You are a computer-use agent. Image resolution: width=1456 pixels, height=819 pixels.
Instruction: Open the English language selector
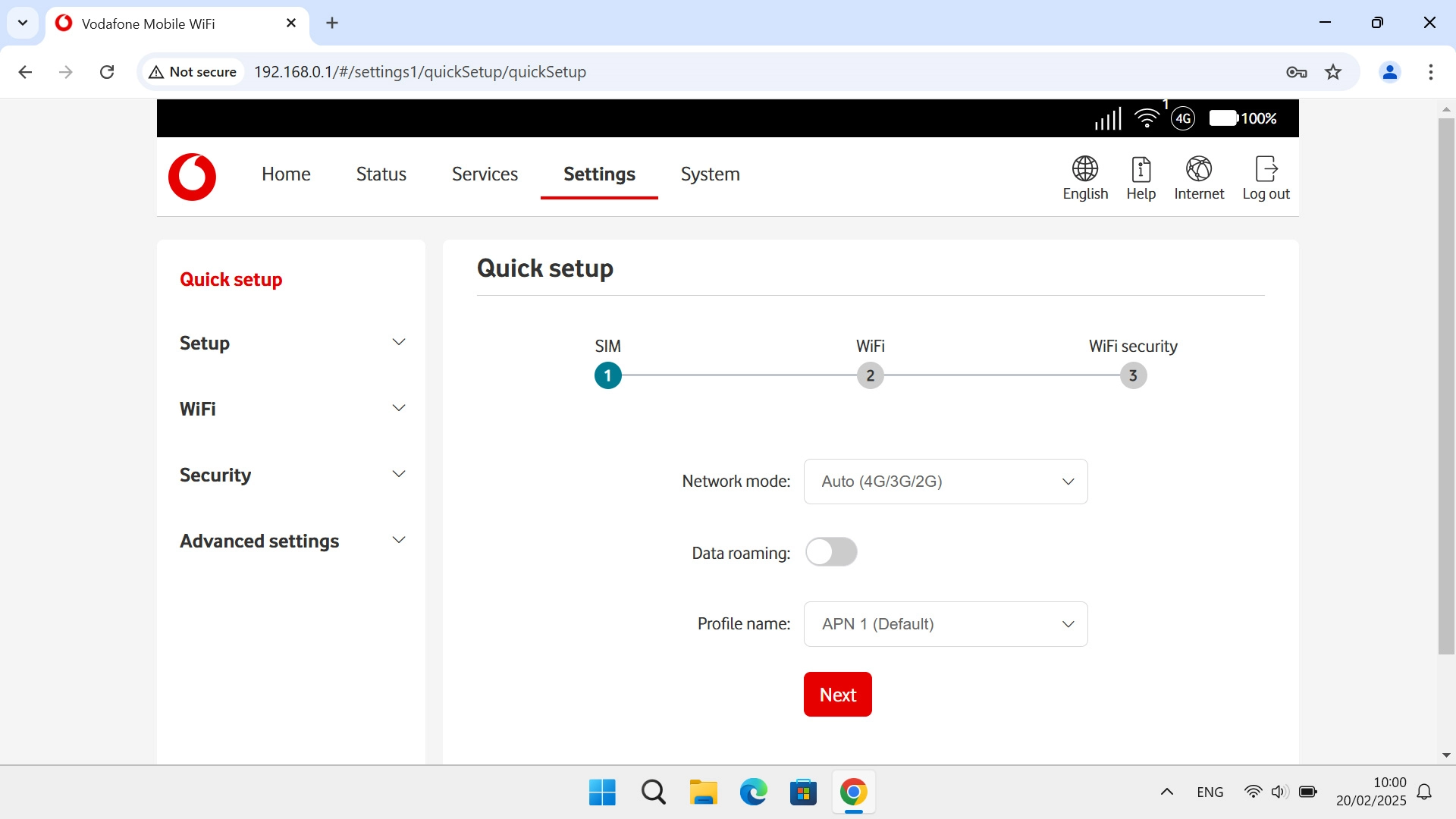(1084, 178)
